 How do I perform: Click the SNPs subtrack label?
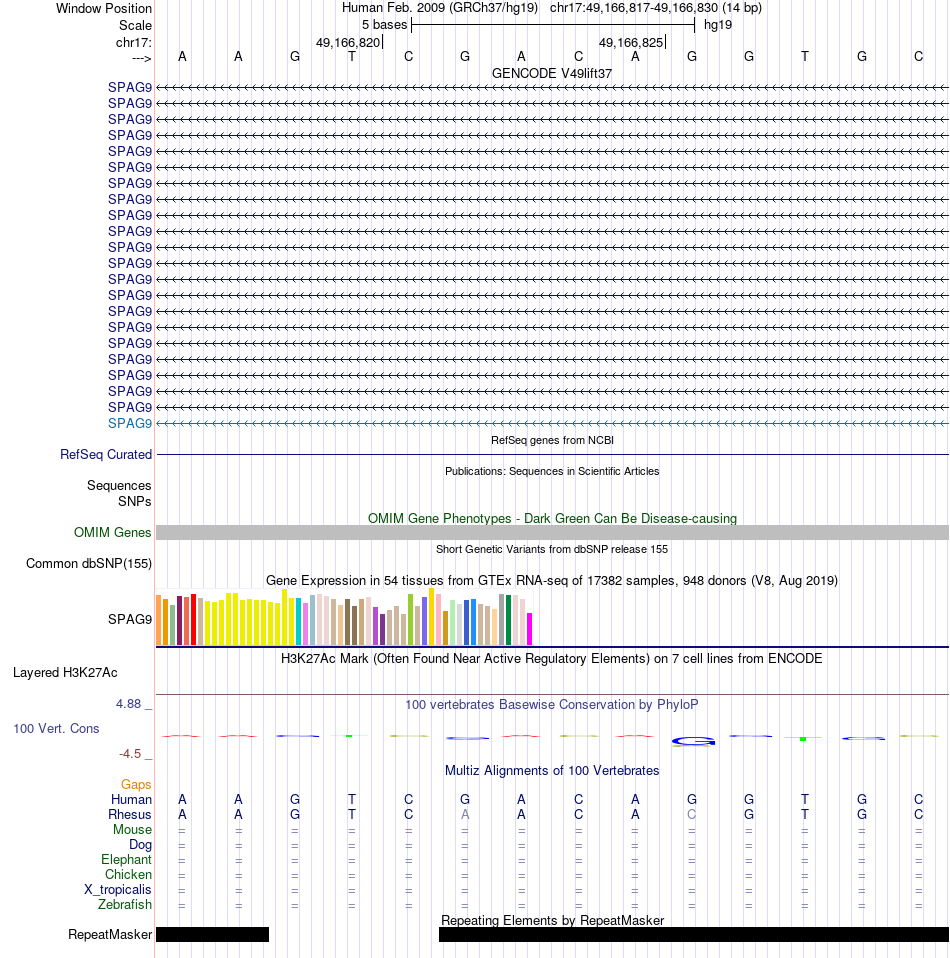point(134,502)
